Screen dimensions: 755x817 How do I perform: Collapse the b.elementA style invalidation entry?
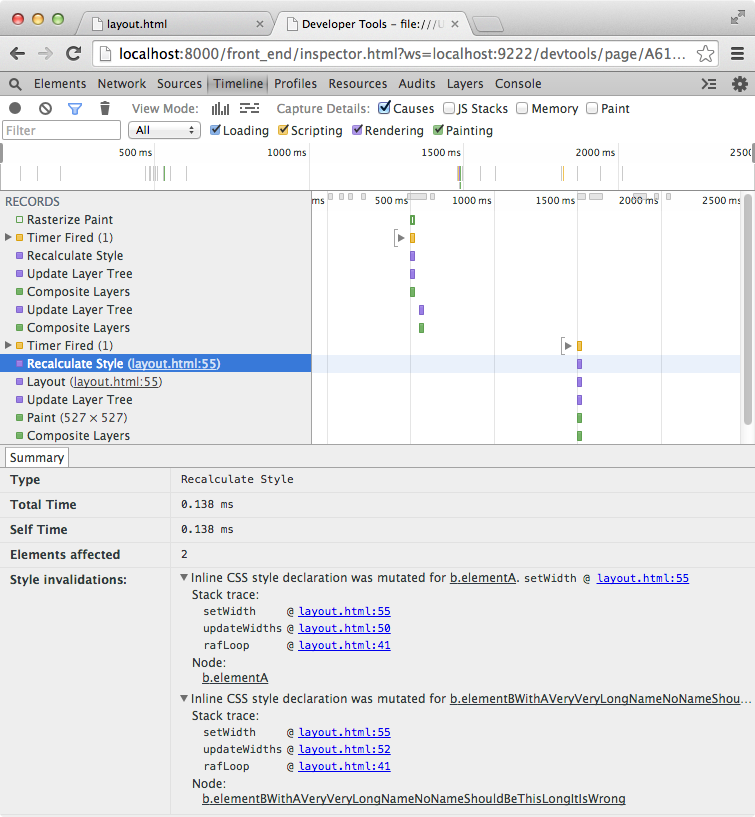point(184,578)
